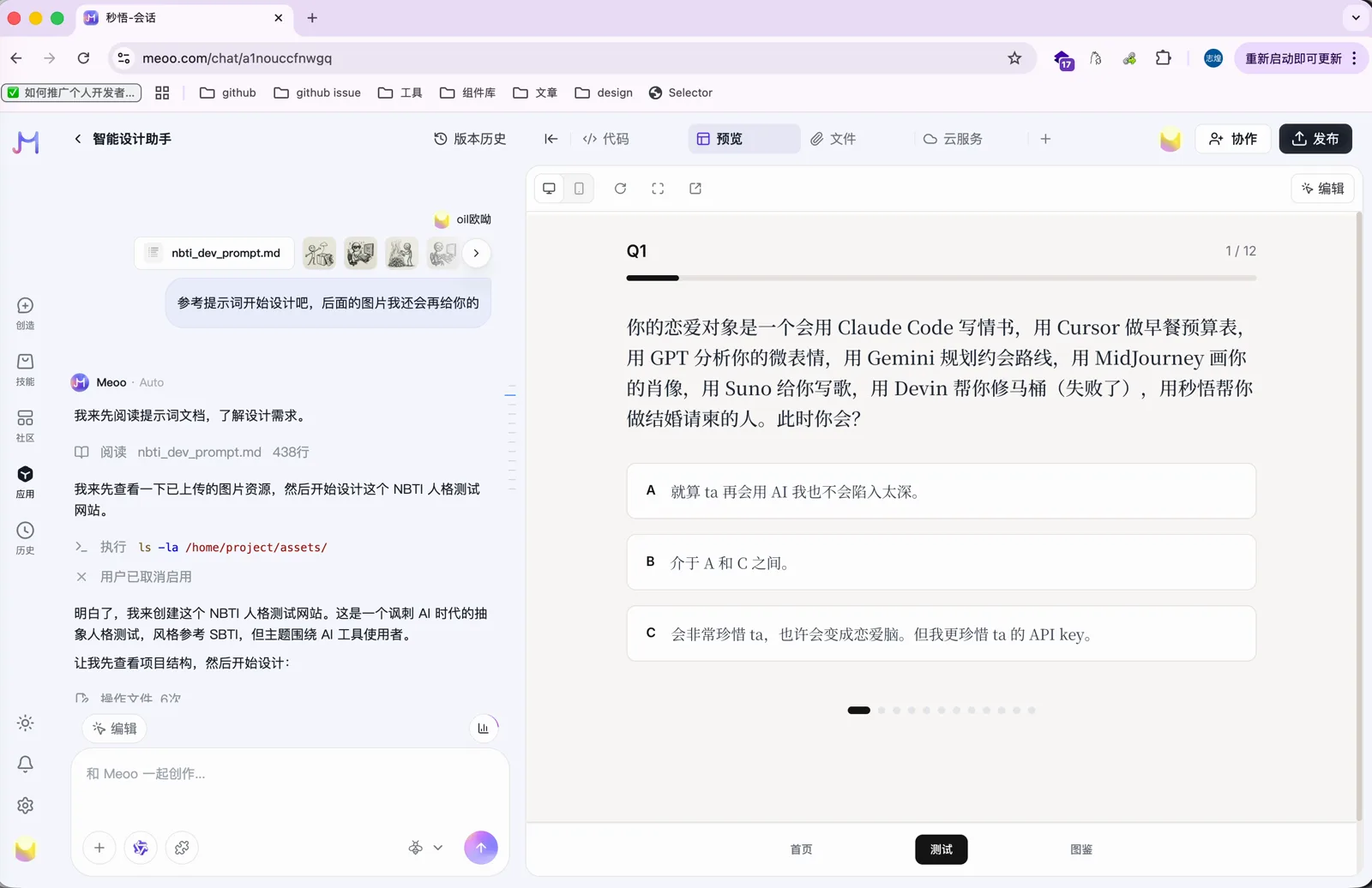Click 重新启动即可更新 button
Image resolution: width=1372 pixels, height=888 pixels.
[x=1301, y=58]
